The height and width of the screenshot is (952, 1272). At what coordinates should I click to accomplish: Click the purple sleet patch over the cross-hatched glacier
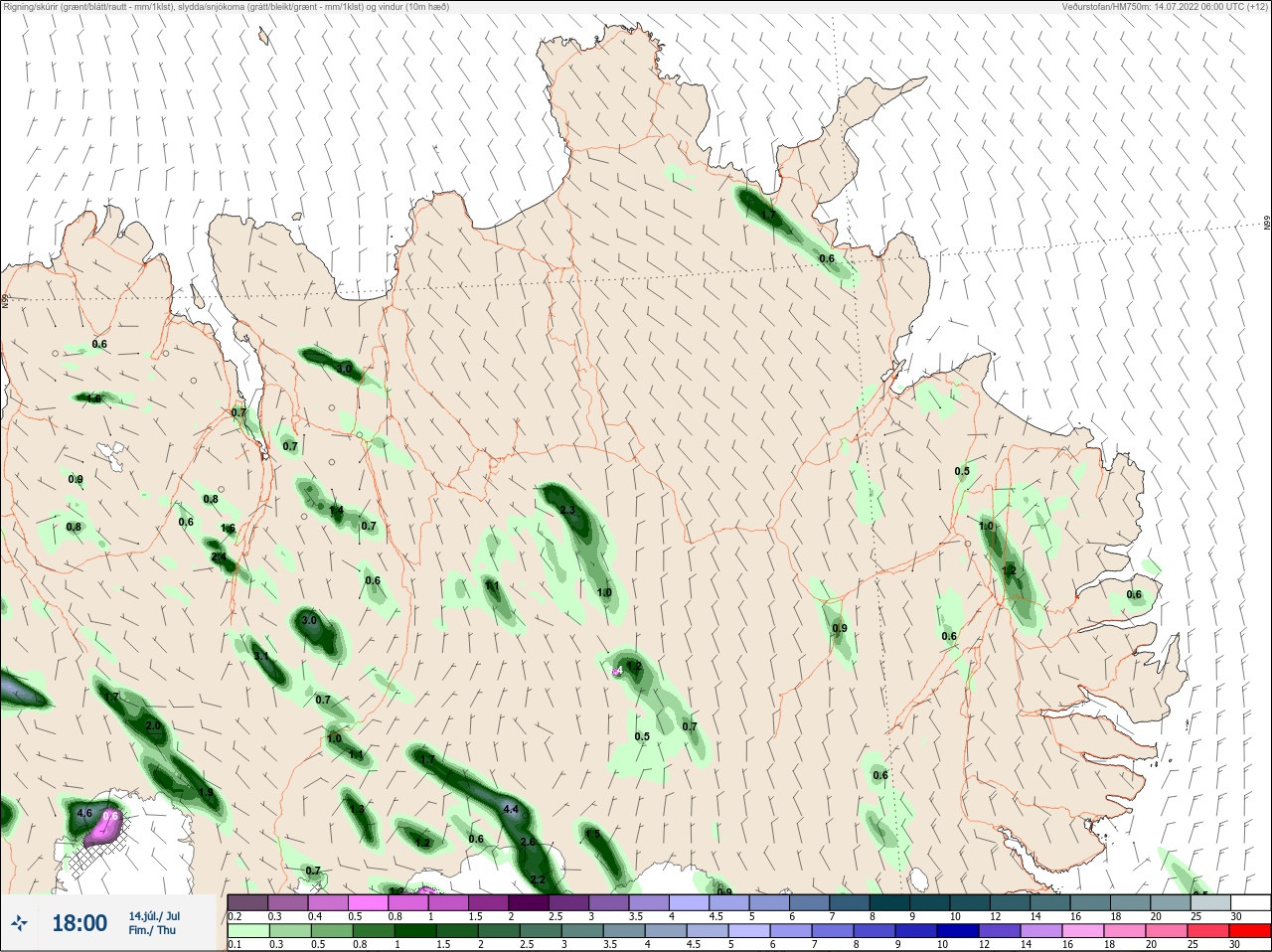point(102,828)
